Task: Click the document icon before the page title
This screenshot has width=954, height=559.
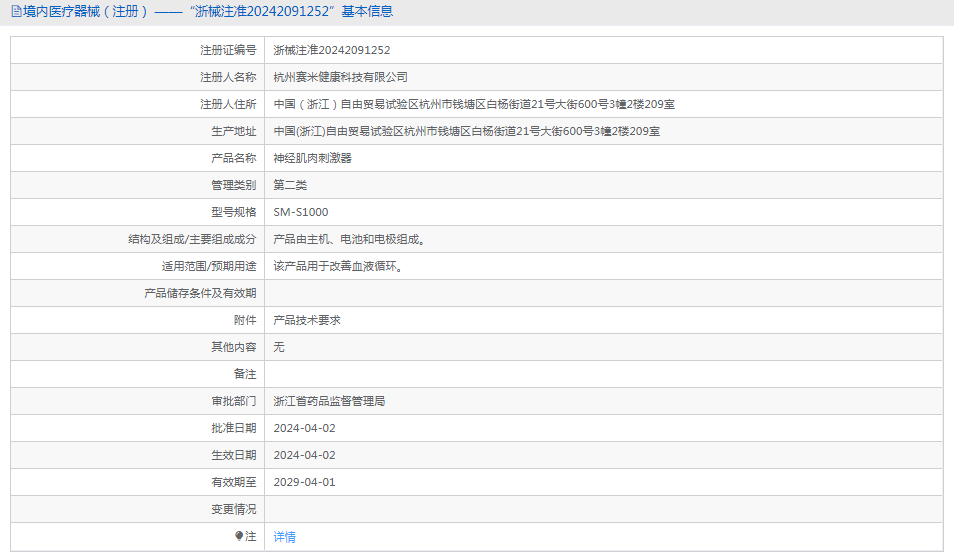Action: (x=16, y=12)
